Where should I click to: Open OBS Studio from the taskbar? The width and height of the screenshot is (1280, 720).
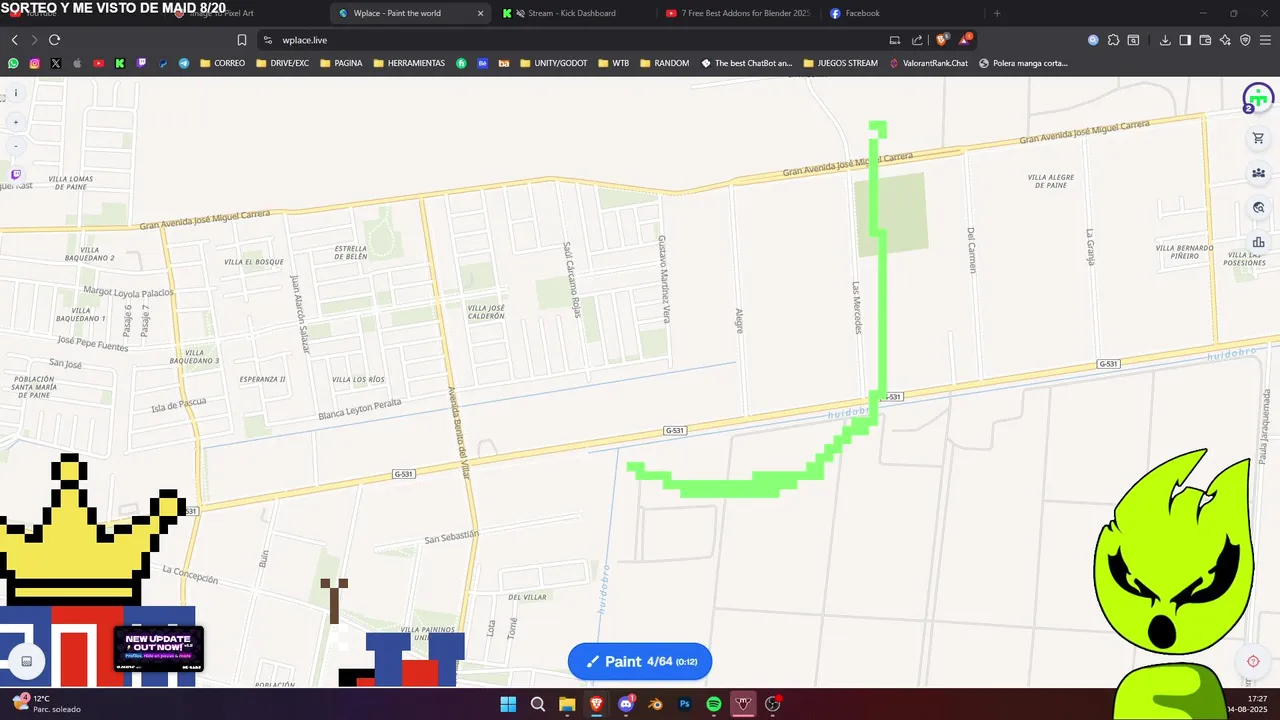pyautogui.click(x=773, y=704)
